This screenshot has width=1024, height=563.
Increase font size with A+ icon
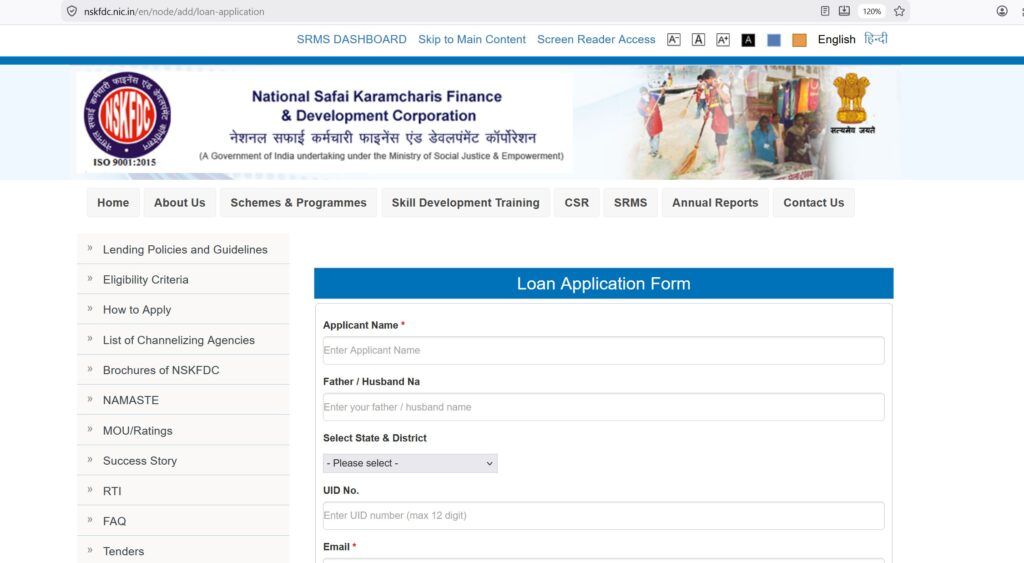tap(723, 40)
